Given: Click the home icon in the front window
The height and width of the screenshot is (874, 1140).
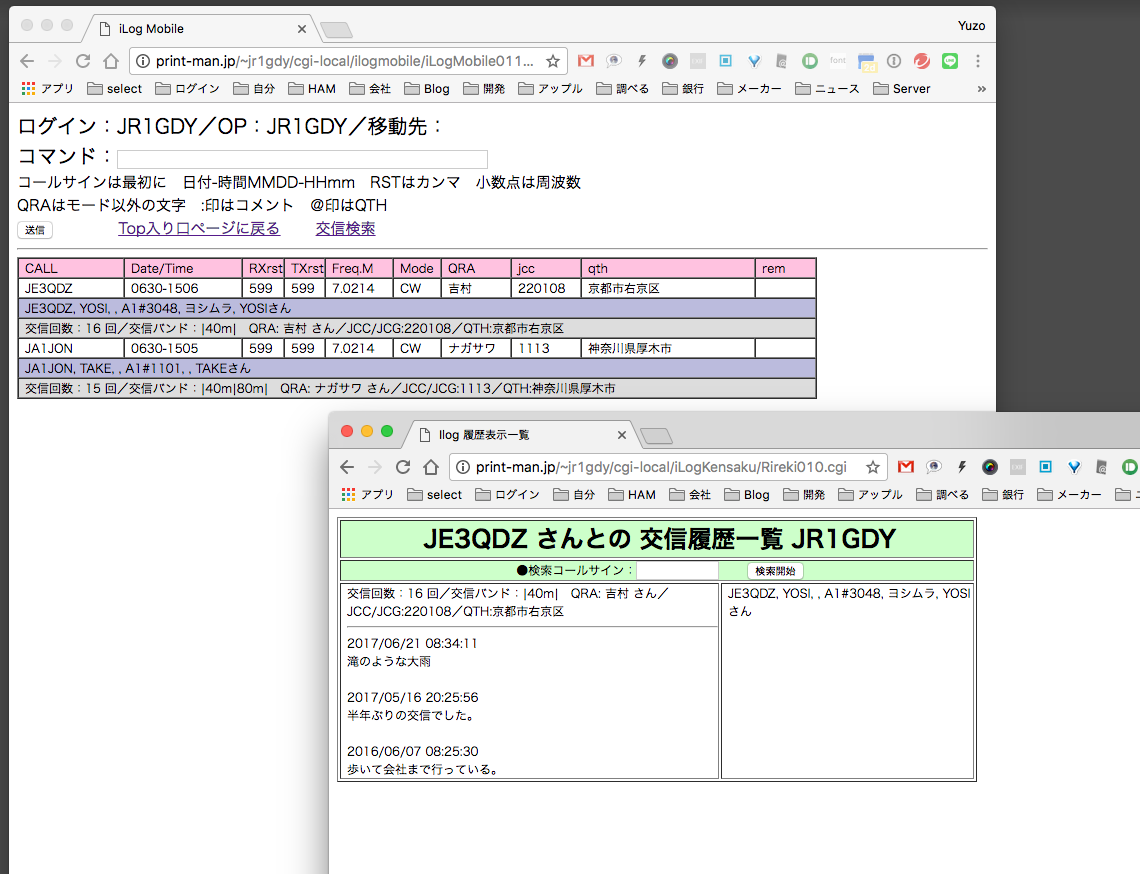Looking at the screenshot, I should tap(431, 467).
